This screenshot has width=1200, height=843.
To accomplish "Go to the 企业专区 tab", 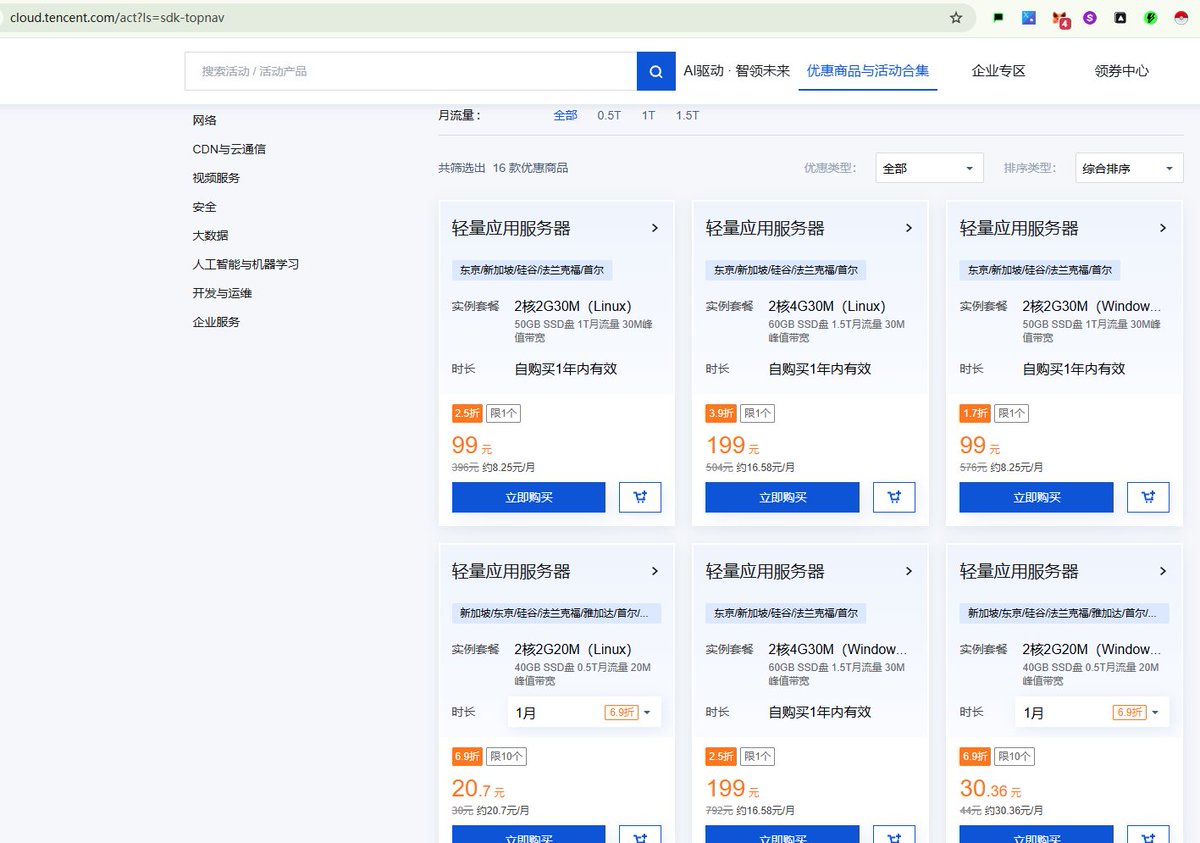I will click(998, 71).
